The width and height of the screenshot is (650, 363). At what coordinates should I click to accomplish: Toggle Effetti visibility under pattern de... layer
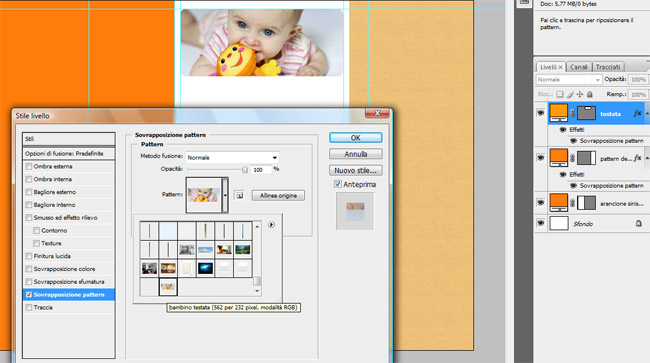click(563, 174)
